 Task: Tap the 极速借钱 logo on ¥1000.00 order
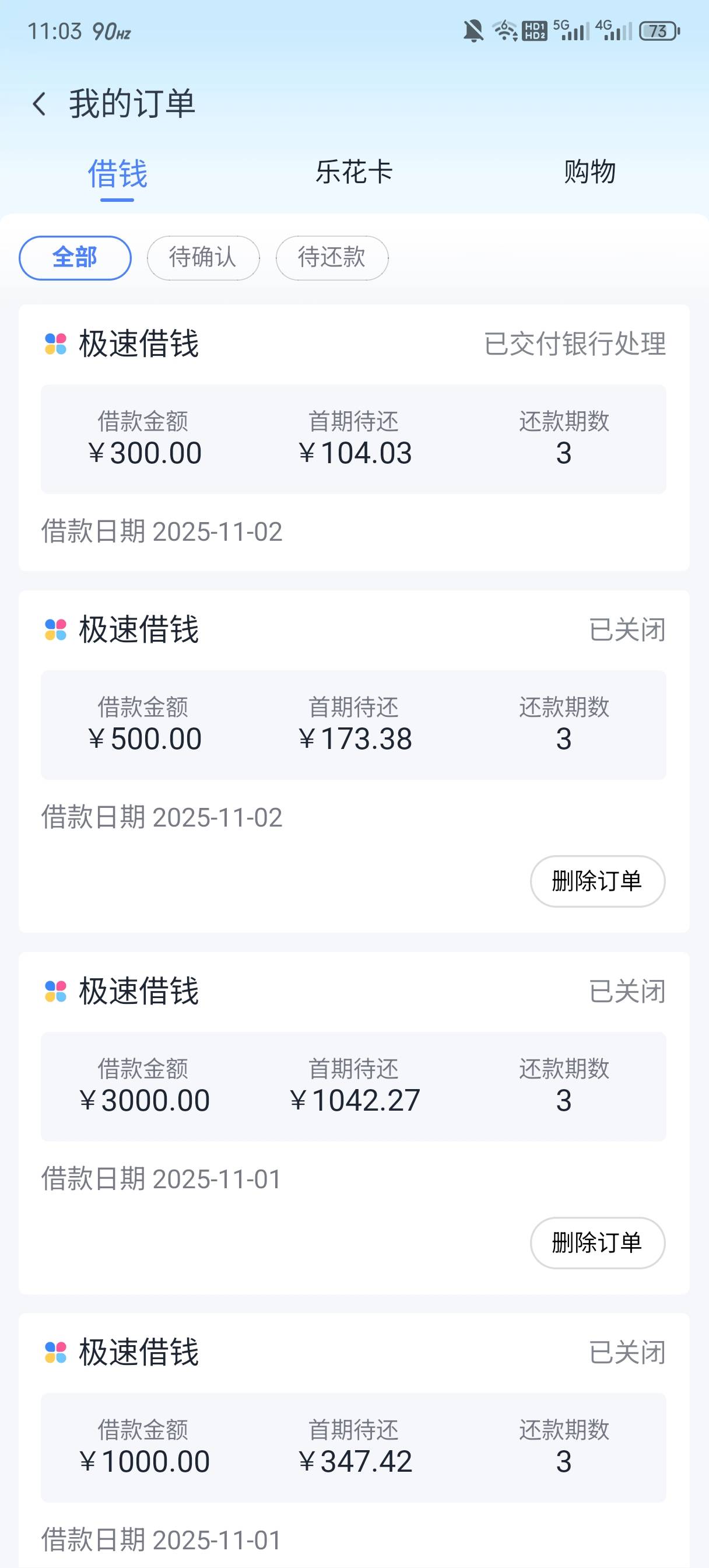pos(55,1353)
